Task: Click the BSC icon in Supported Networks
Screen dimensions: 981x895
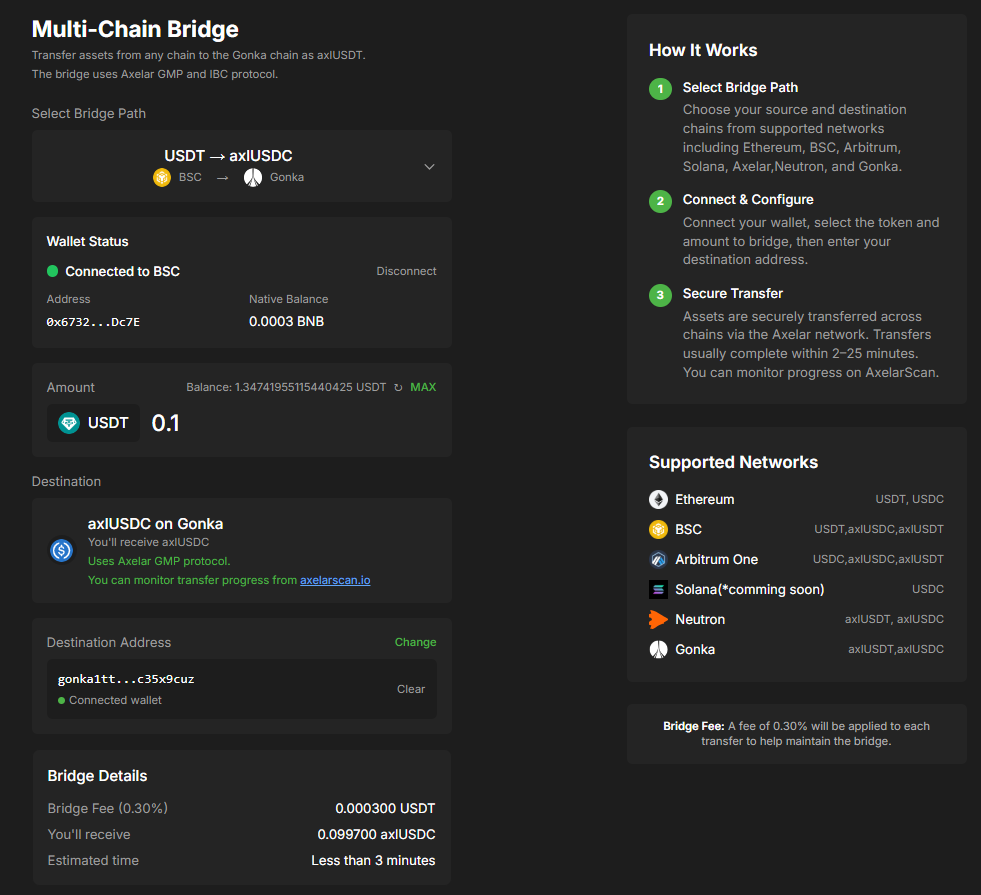Action: click(658, 529)
